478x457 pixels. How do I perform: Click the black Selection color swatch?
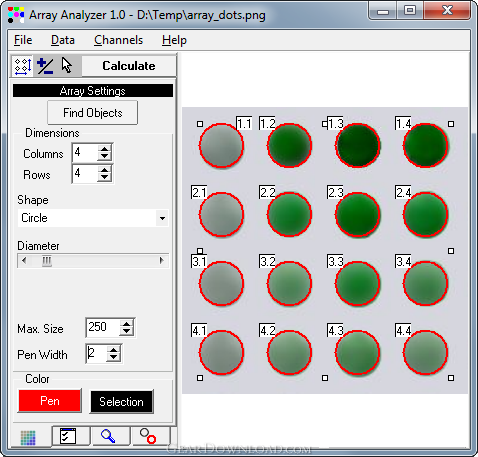(x=121, y=402)
